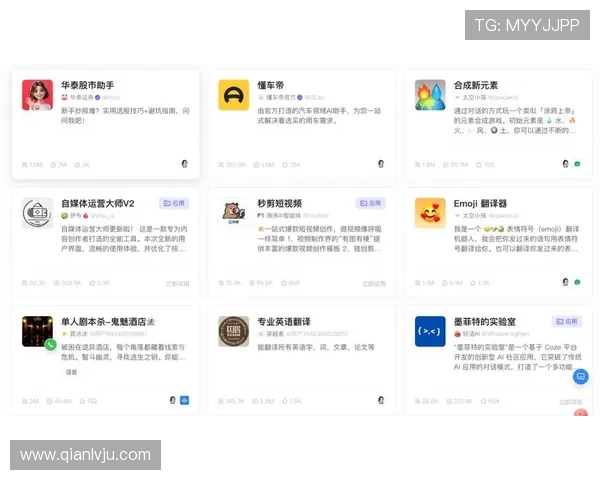This screenshot has width=600, height=480.
Task: Click the 应用 tag on 秒剪短视频
Action: 370,203
